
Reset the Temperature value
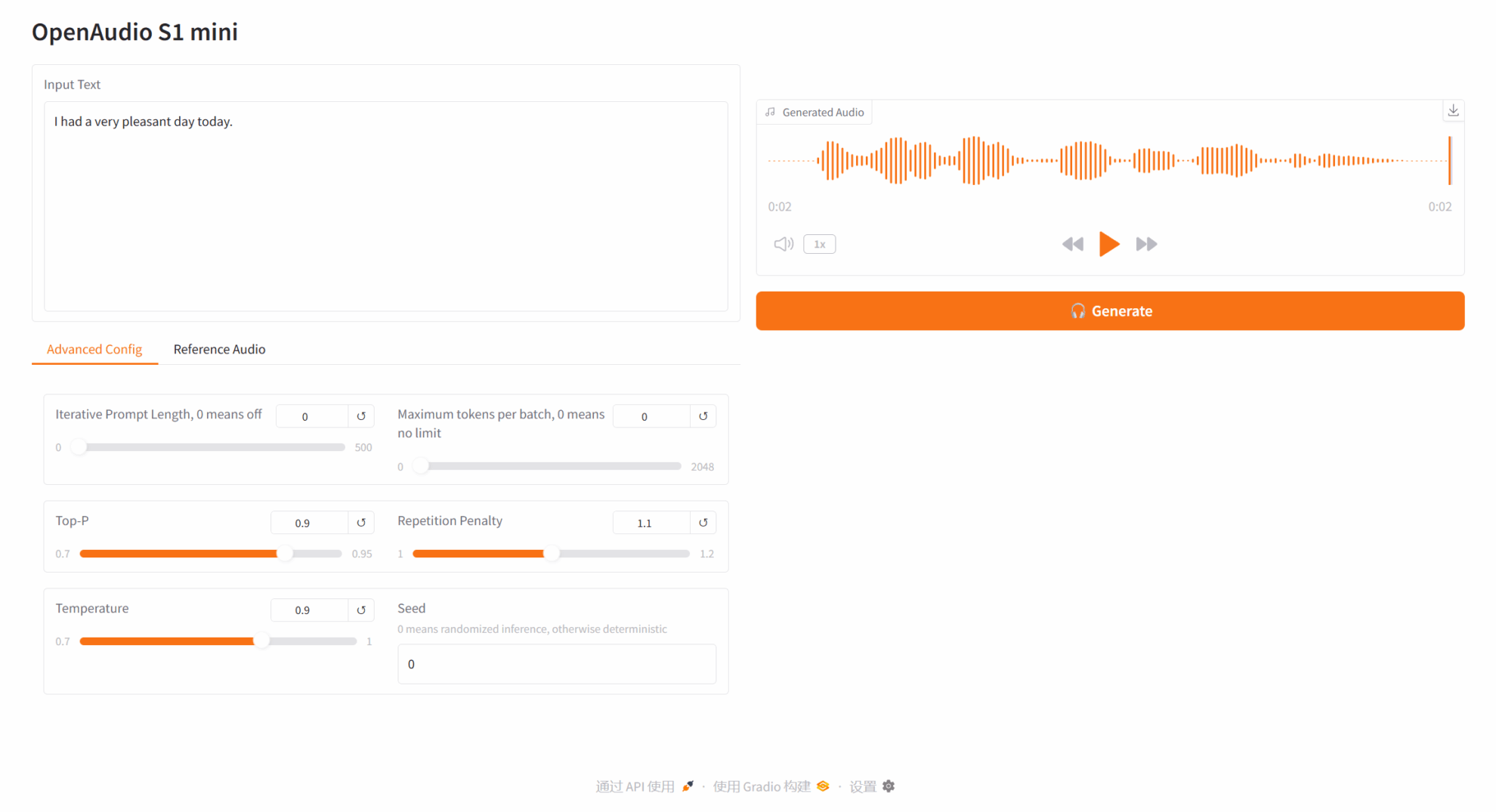pos(361,610)
